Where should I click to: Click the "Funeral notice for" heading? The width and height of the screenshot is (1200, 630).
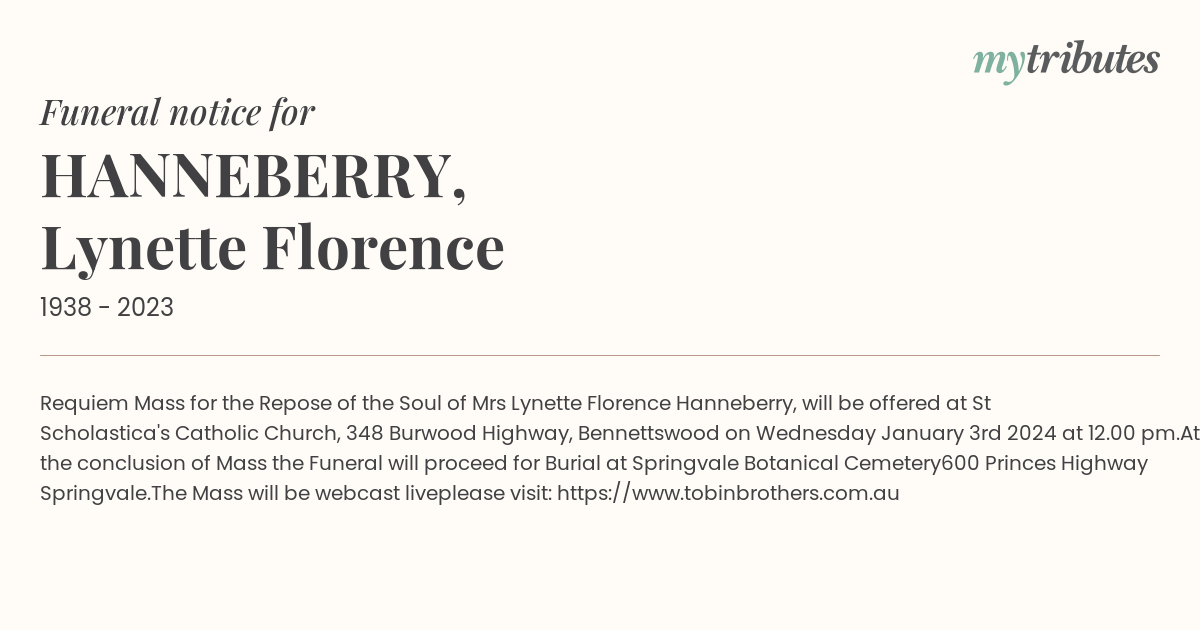click(x=177, y=112)
